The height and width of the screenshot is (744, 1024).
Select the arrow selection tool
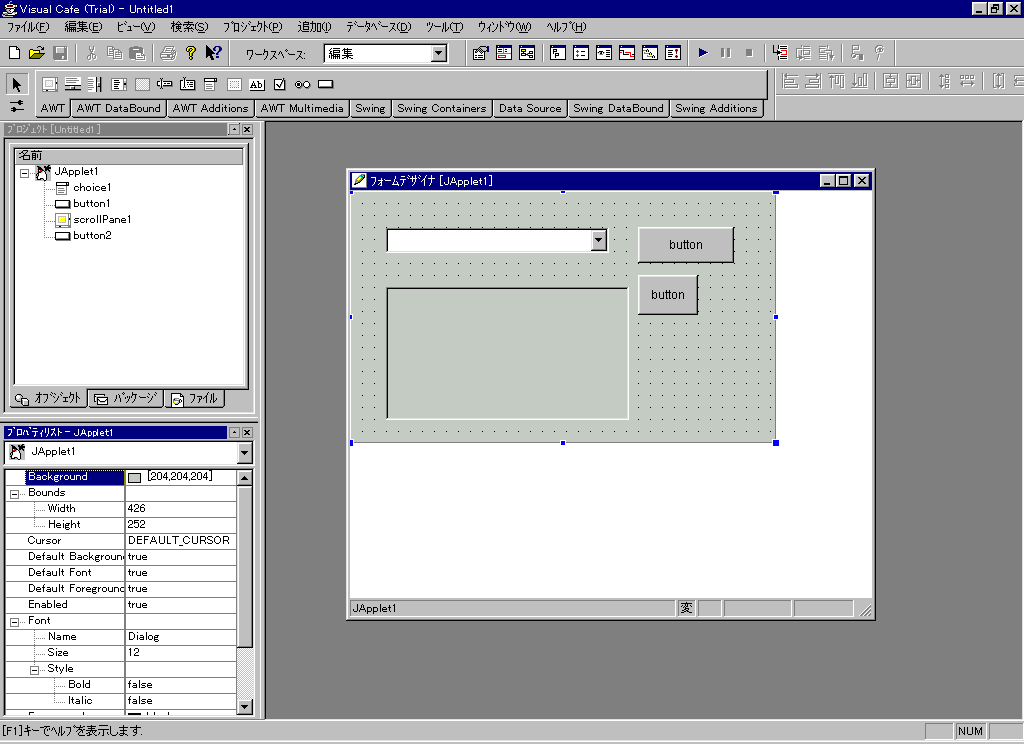point(17,84)
